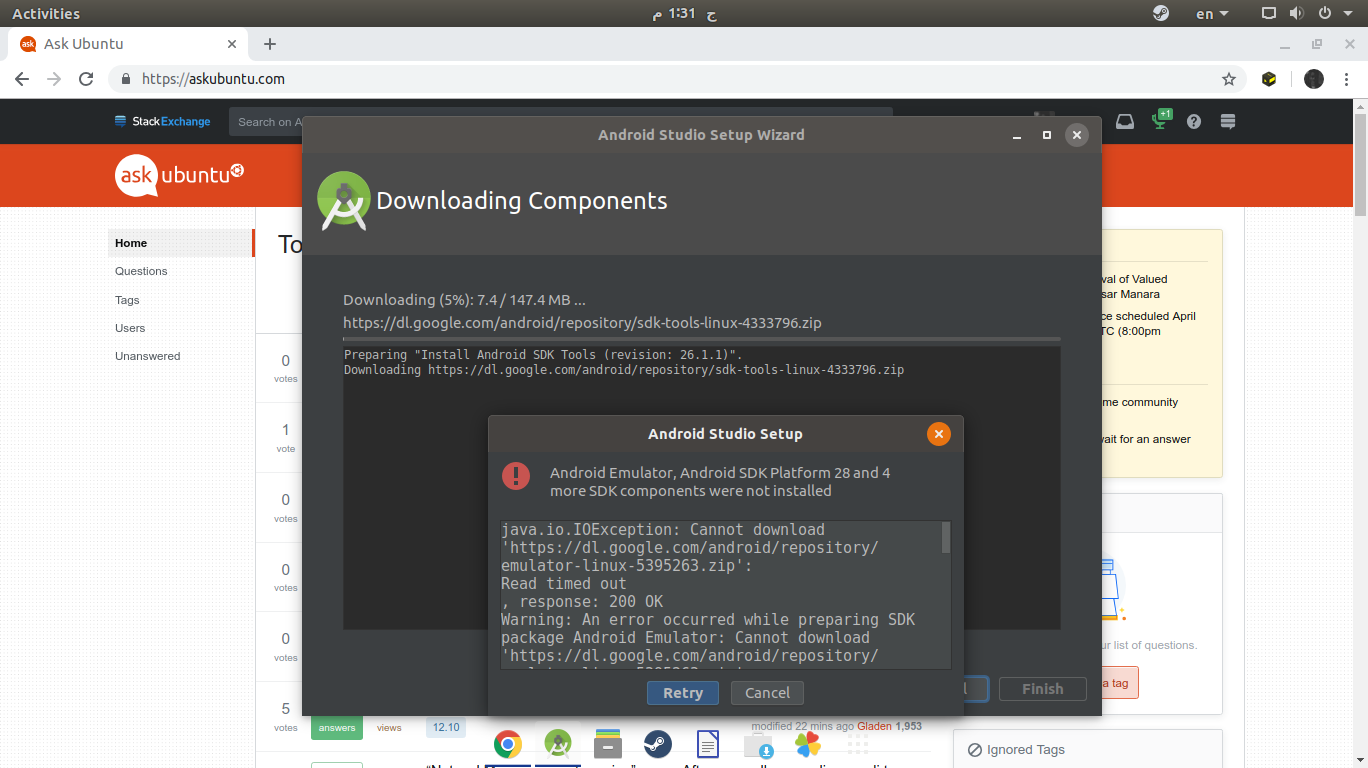Click the Android Studio logo in wizard header
1368x768 pixels.
(343, 200)
